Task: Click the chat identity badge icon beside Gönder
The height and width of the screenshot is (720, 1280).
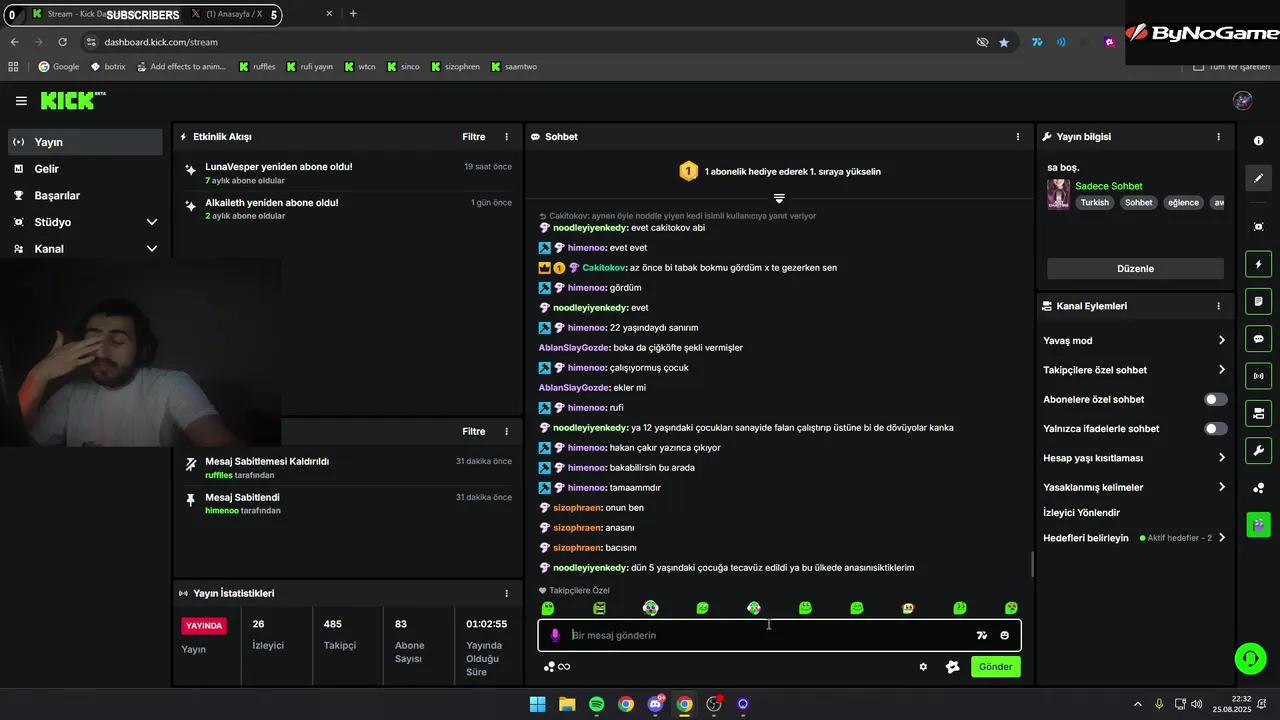Action: [952, 667]
